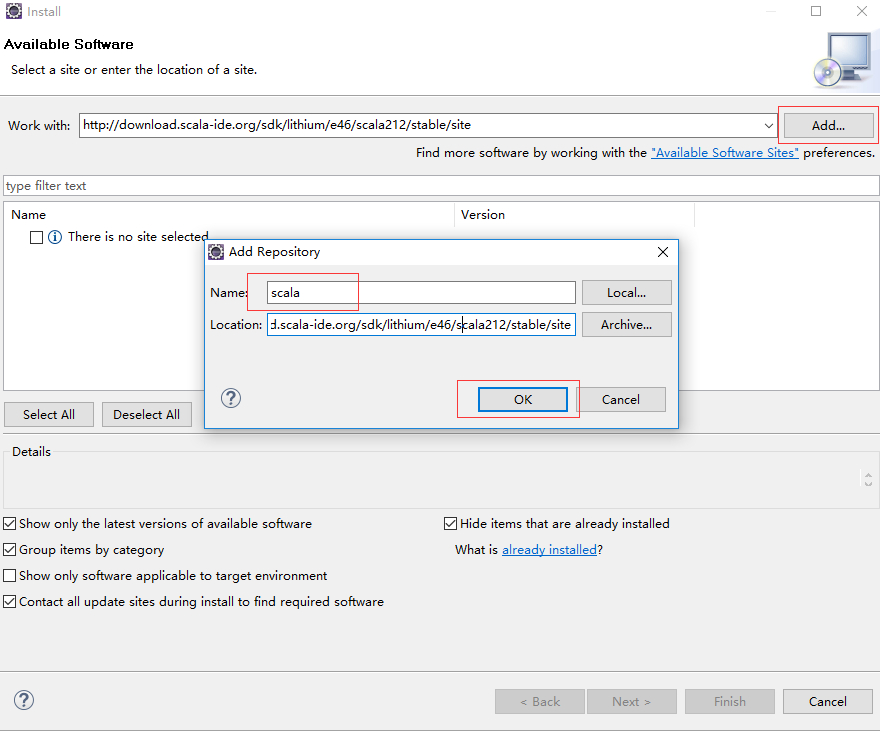Click the Details scroll stepper arrows
Viewport: 880px width, 731px height.
point(868,479)
